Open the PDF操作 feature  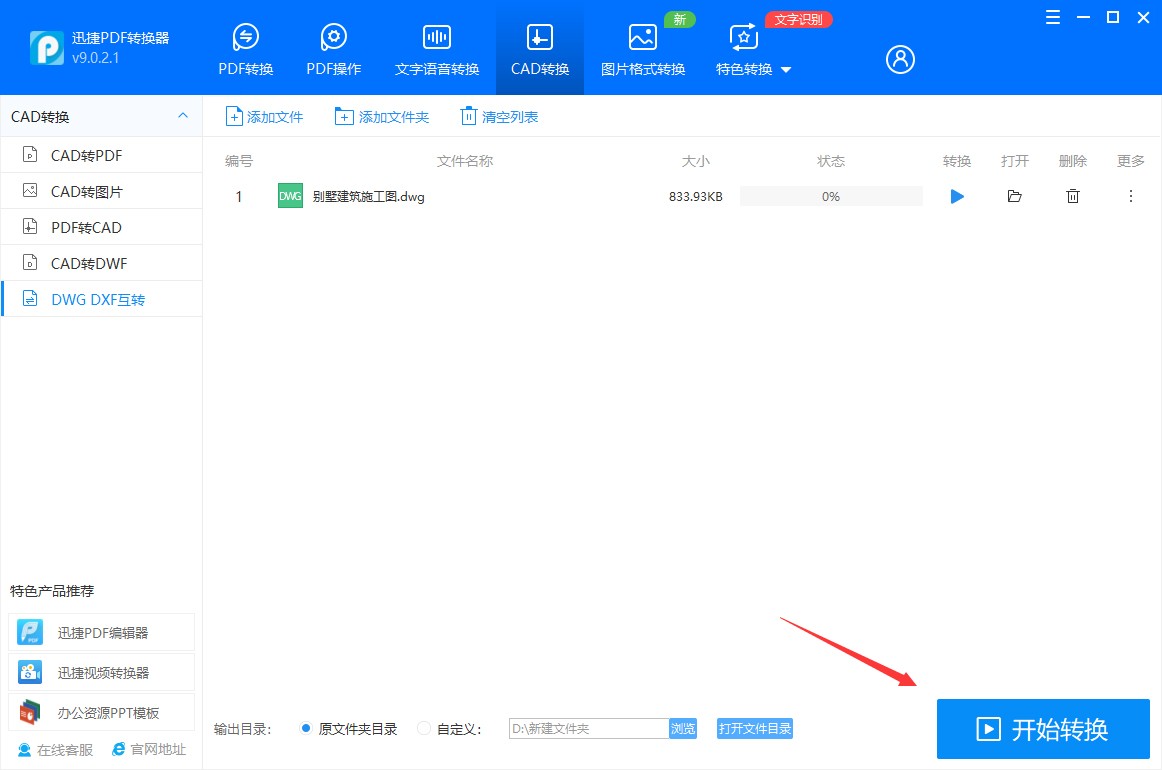[x=333, y=37]
